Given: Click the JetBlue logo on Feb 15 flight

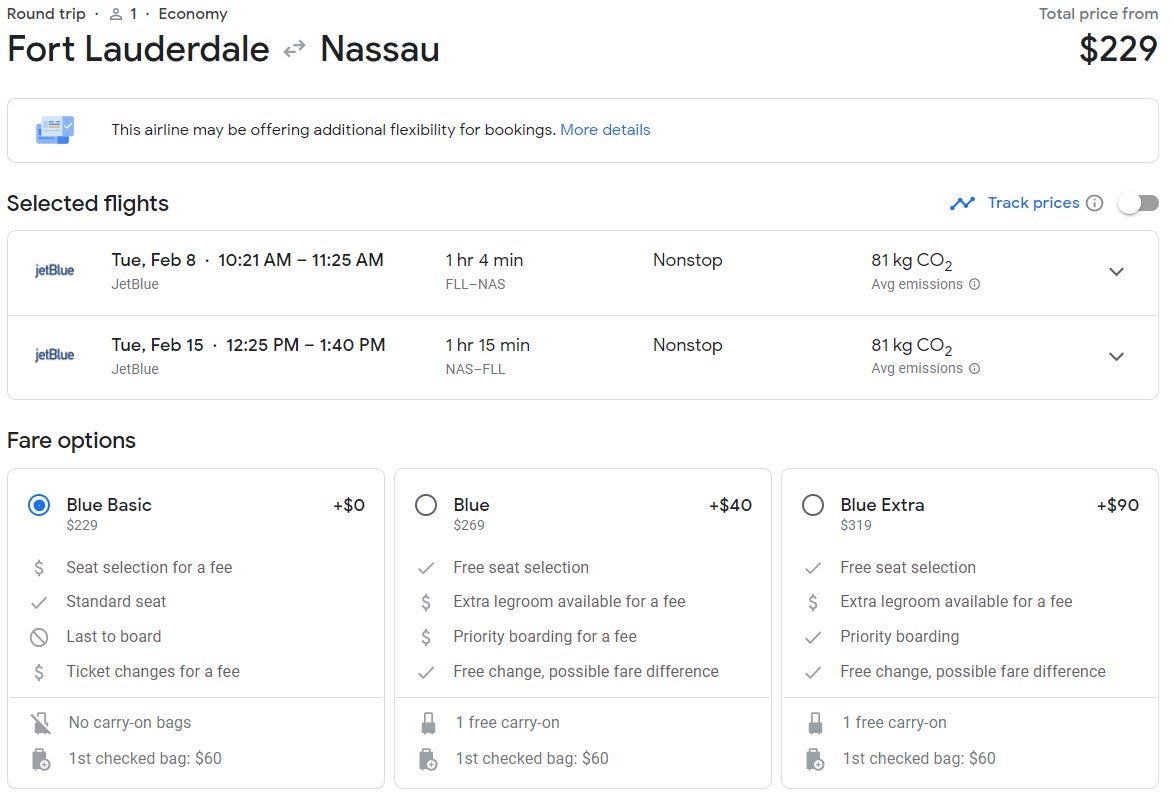Looking at the screenshot, I should (55, 355).
